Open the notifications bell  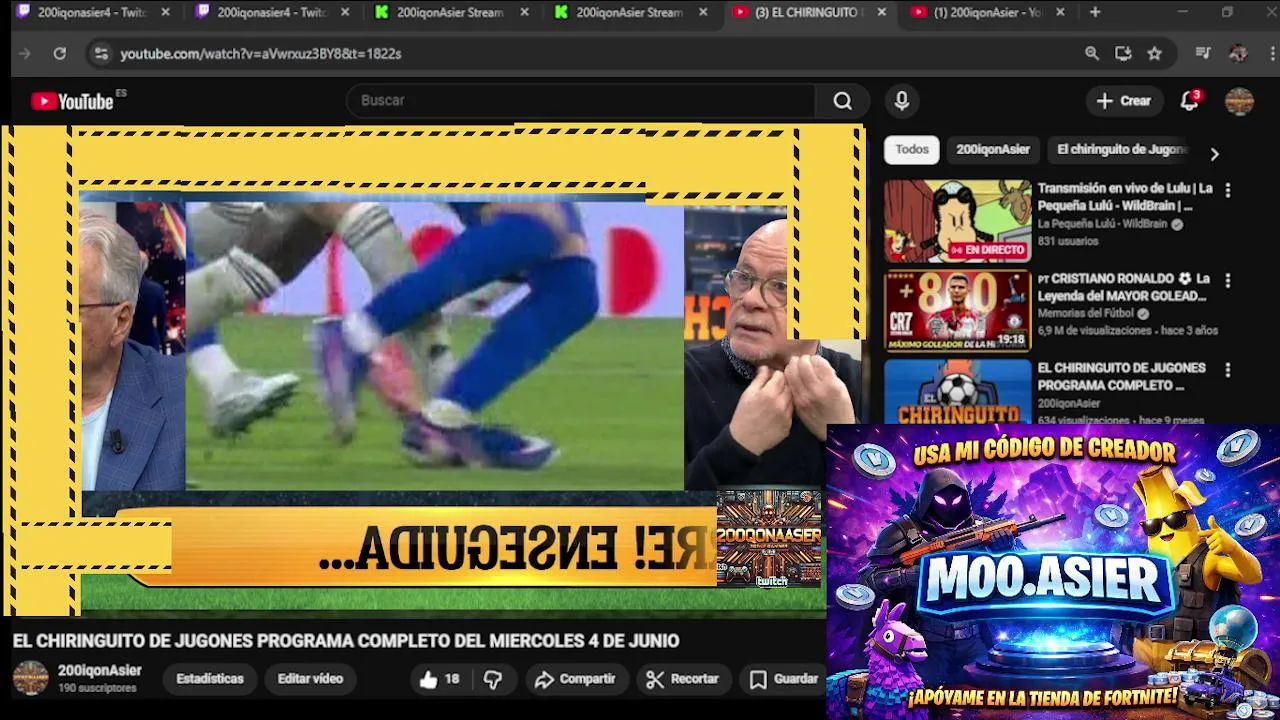point(1189,101)
